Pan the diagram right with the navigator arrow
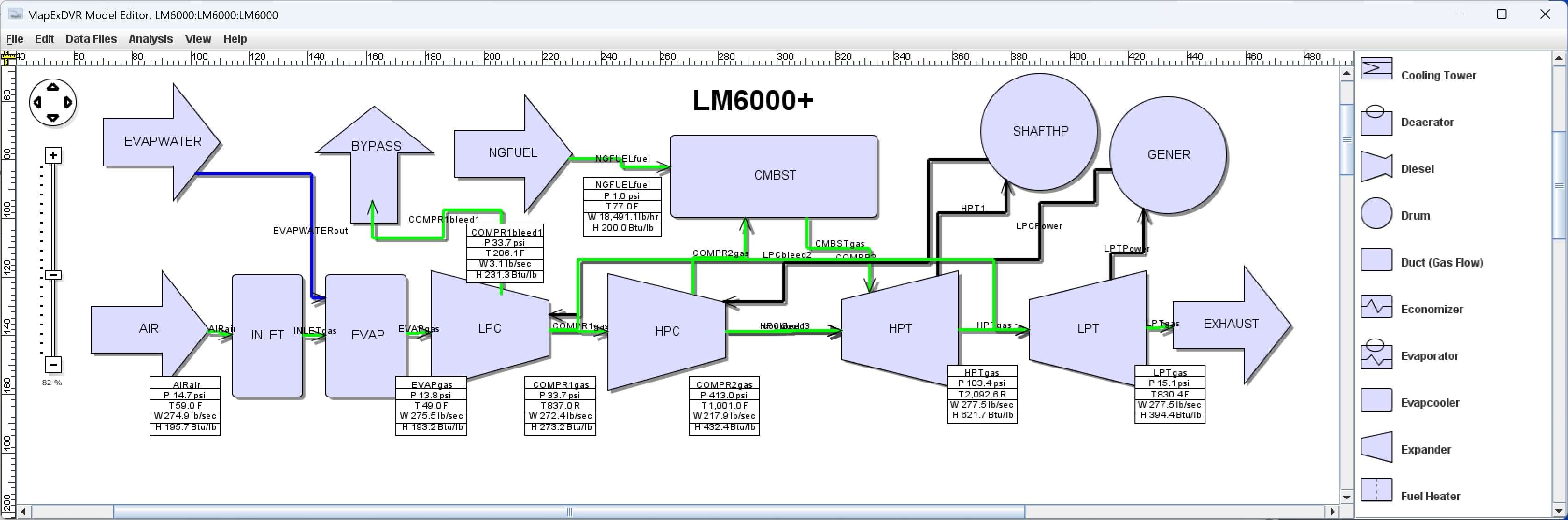Viewport: 1568px width, 520px height. 68,102
